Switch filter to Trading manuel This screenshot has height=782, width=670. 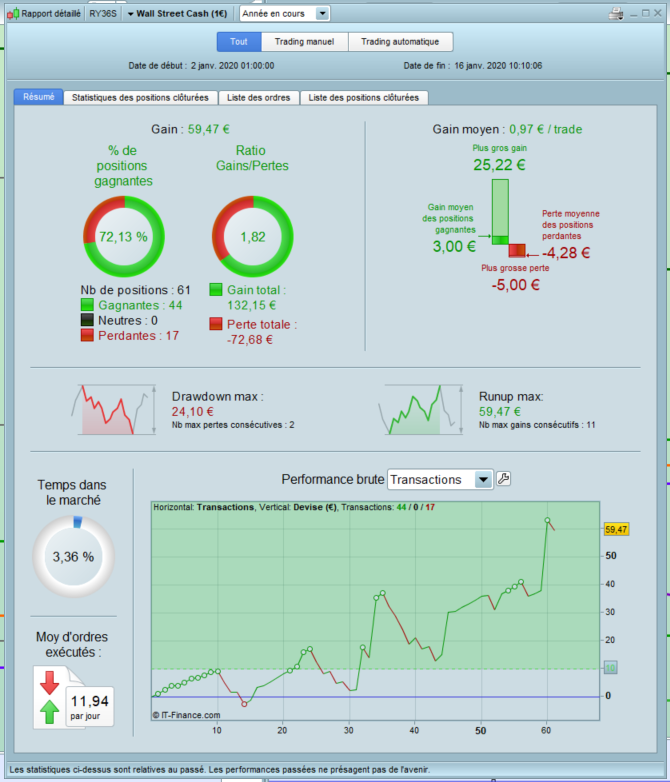pos(304,42)
